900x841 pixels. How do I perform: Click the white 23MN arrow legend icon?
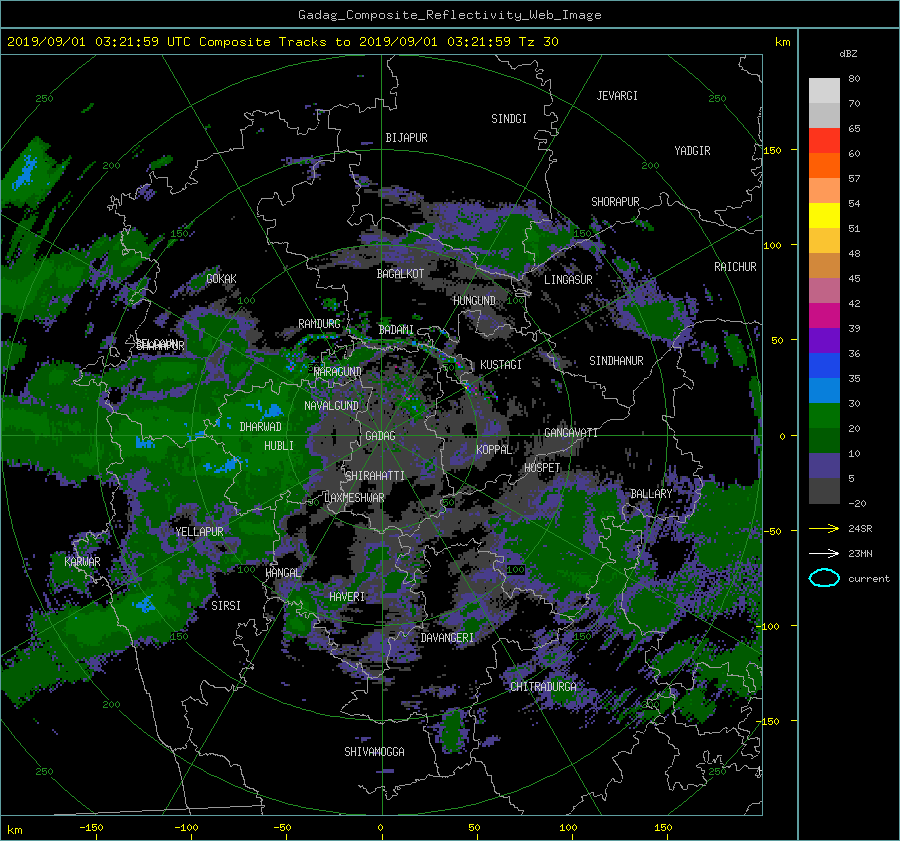pyautogui.click(x=824, y=553)
